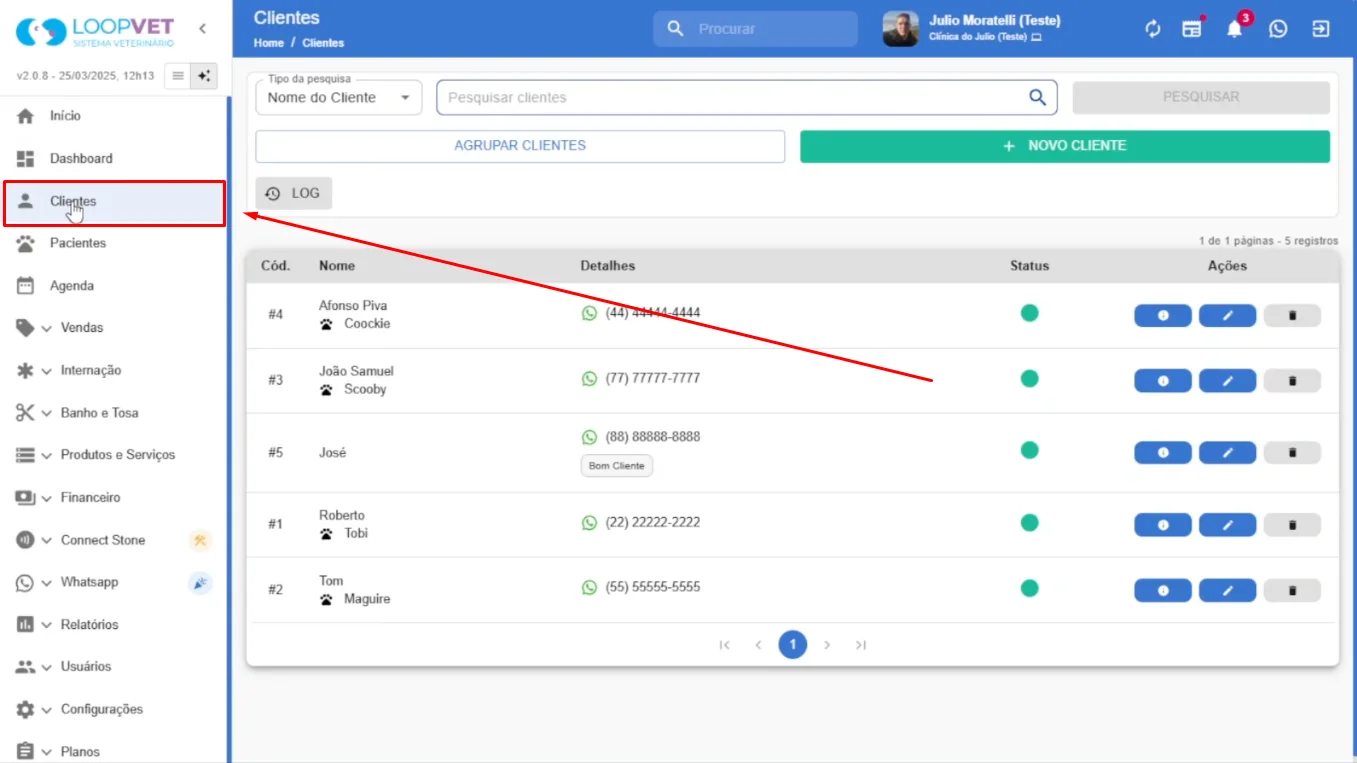Viewport: 1357px width, 763px height.
Task: Open info for client Tom
Action: [x=1163, y=591]
